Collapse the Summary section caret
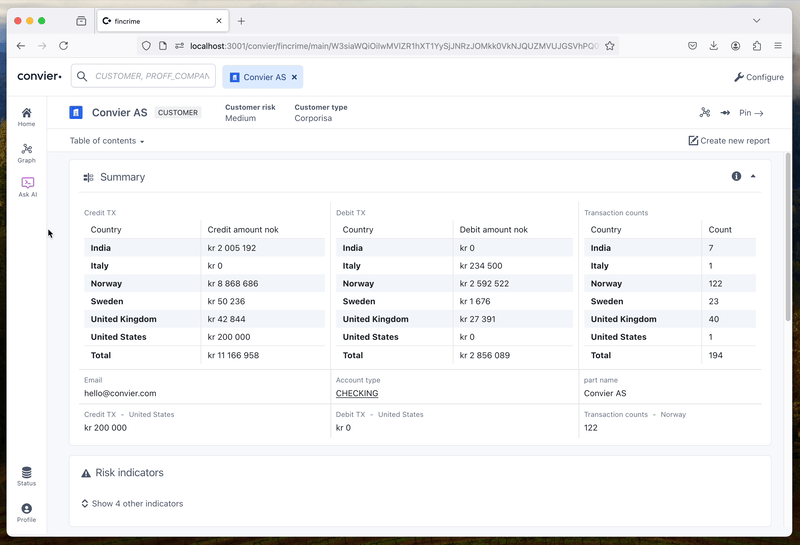Image resolution: width=800 pixels, height=545 pixels. point(753,176)
